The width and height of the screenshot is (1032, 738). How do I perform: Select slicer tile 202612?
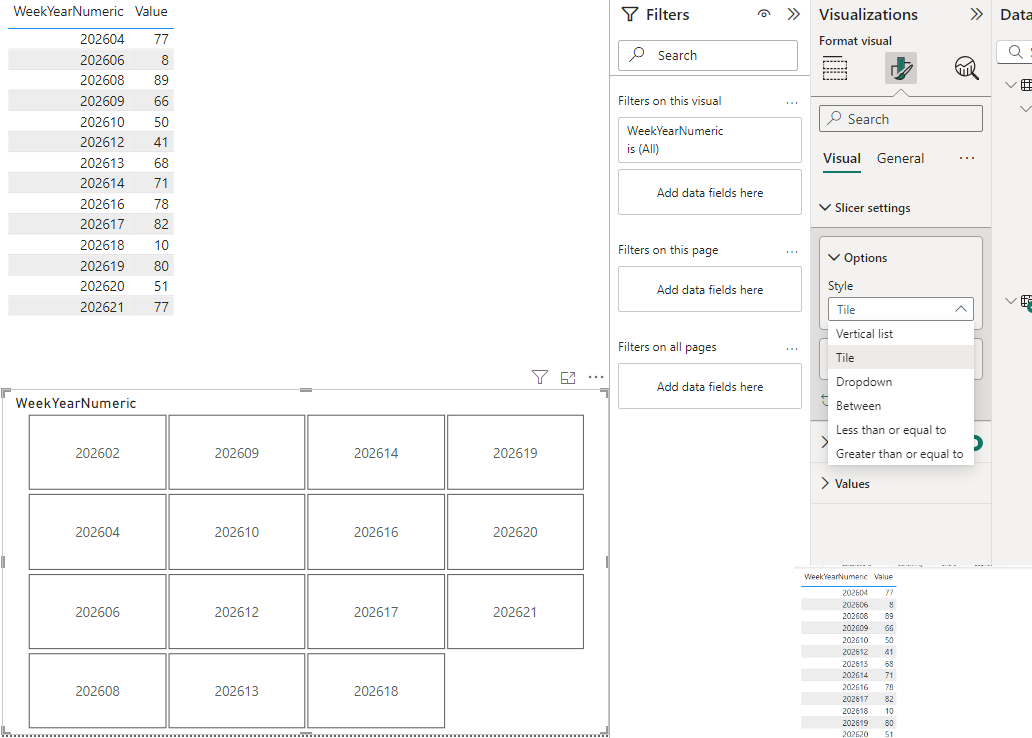tap(237, 612)
